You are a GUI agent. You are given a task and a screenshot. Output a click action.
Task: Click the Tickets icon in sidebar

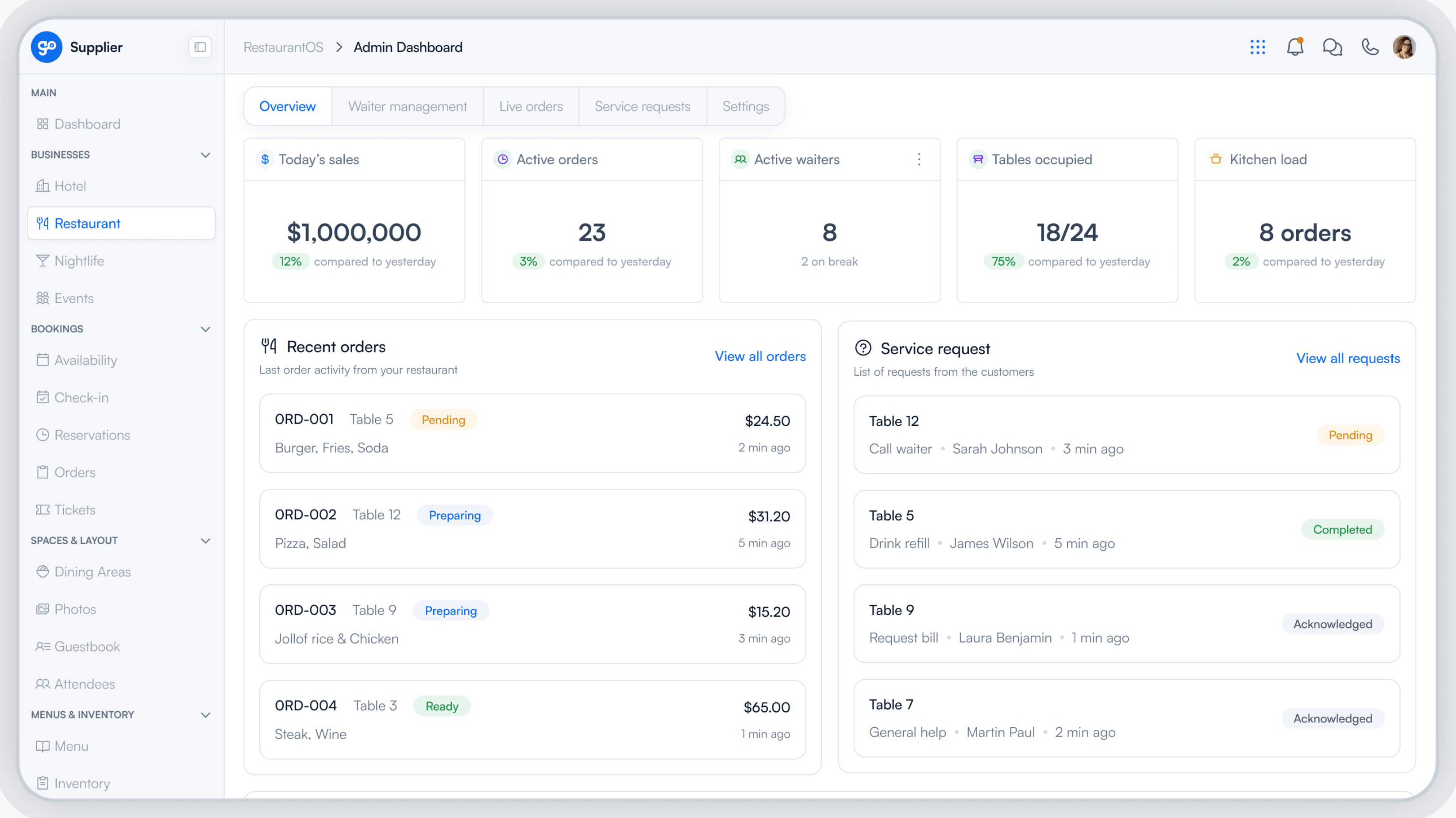coord(42,509)
